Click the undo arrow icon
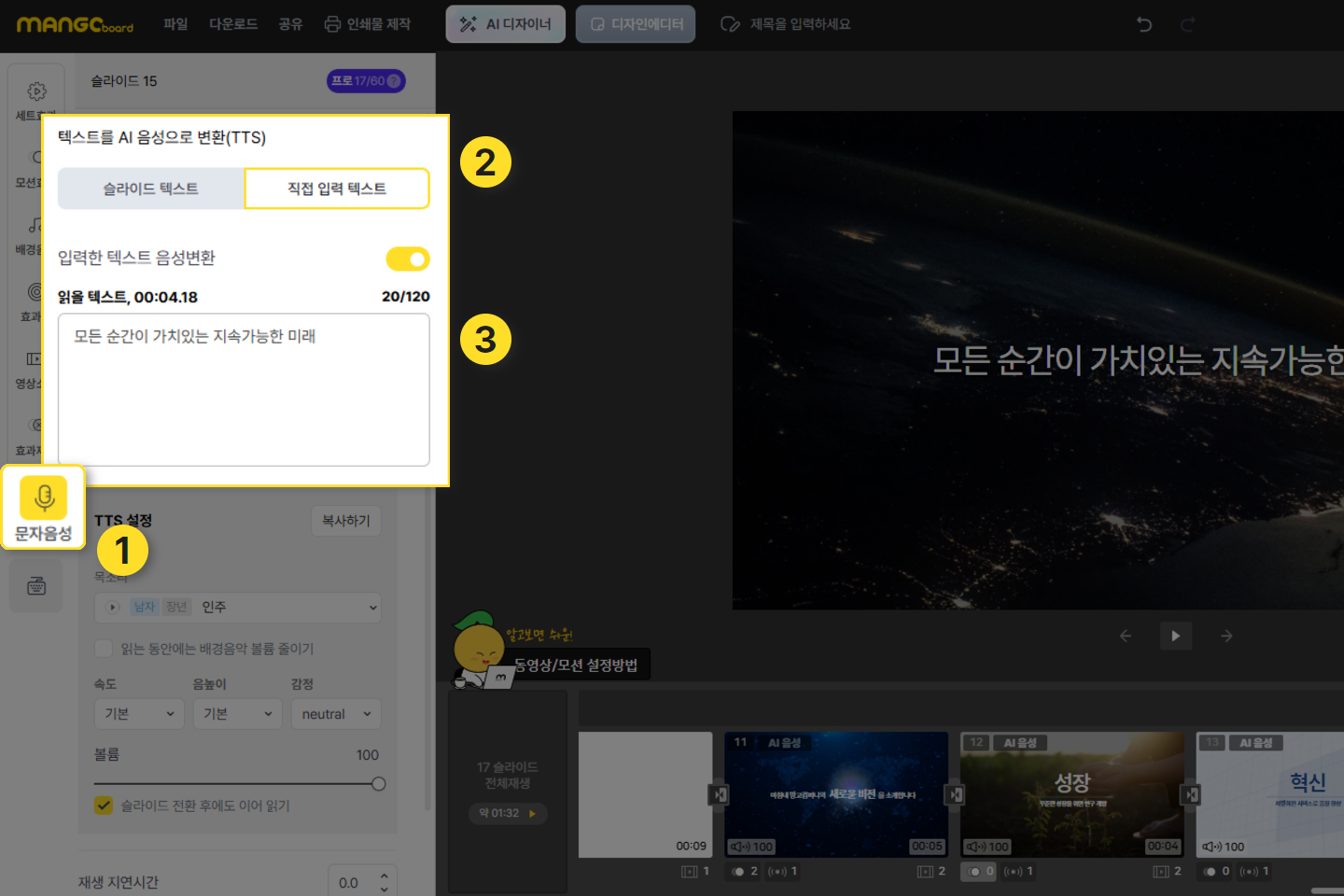Viewport: 1344px width, 896px height. [x=1144, y=24]
